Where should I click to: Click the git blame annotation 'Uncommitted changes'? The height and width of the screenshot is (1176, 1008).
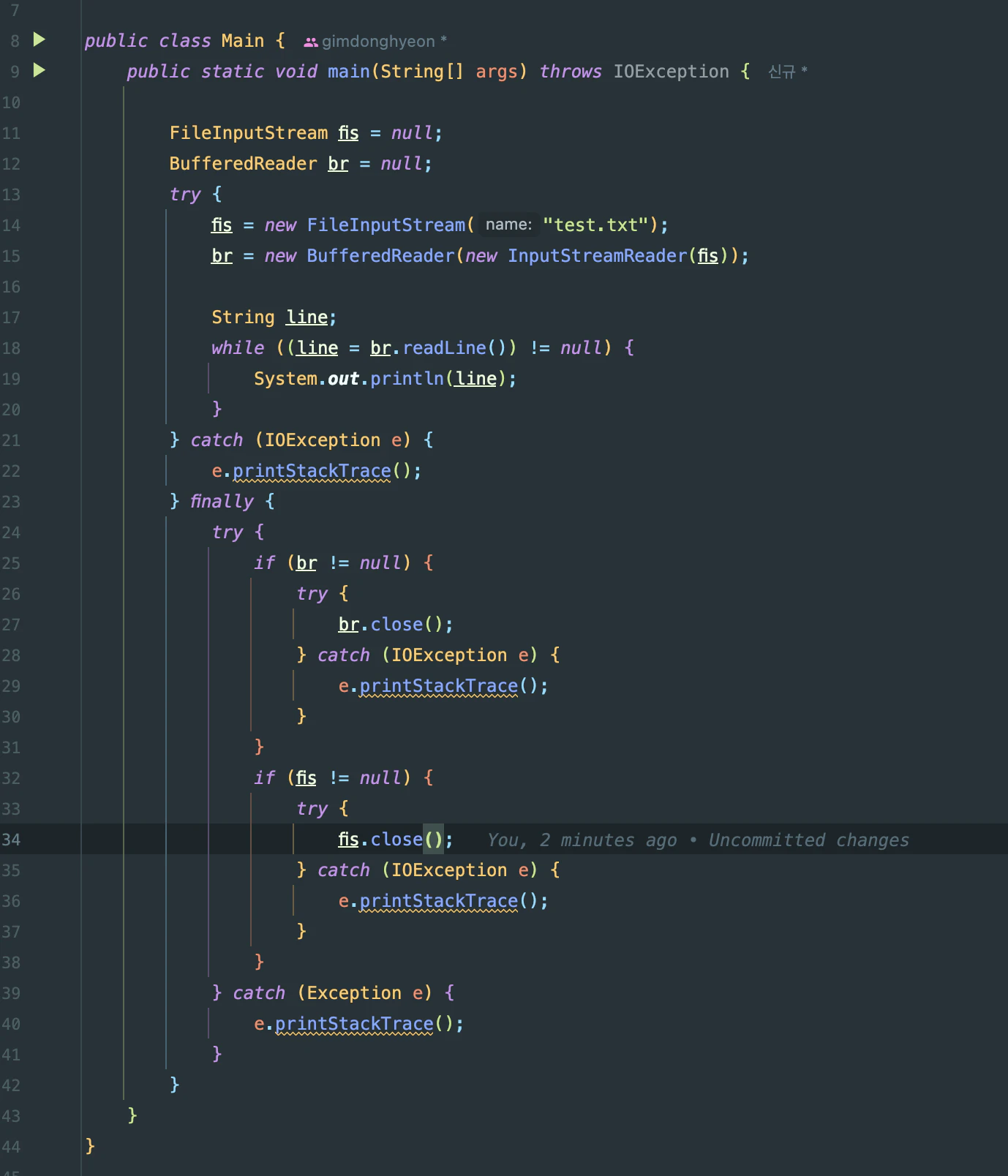coord(808,840)
